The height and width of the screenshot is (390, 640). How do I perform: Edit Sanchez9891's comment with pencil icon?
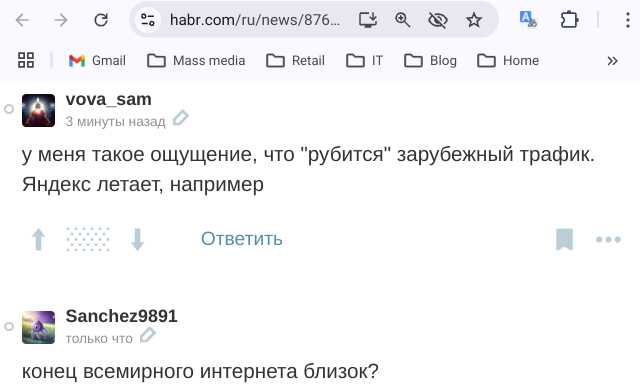148,335
